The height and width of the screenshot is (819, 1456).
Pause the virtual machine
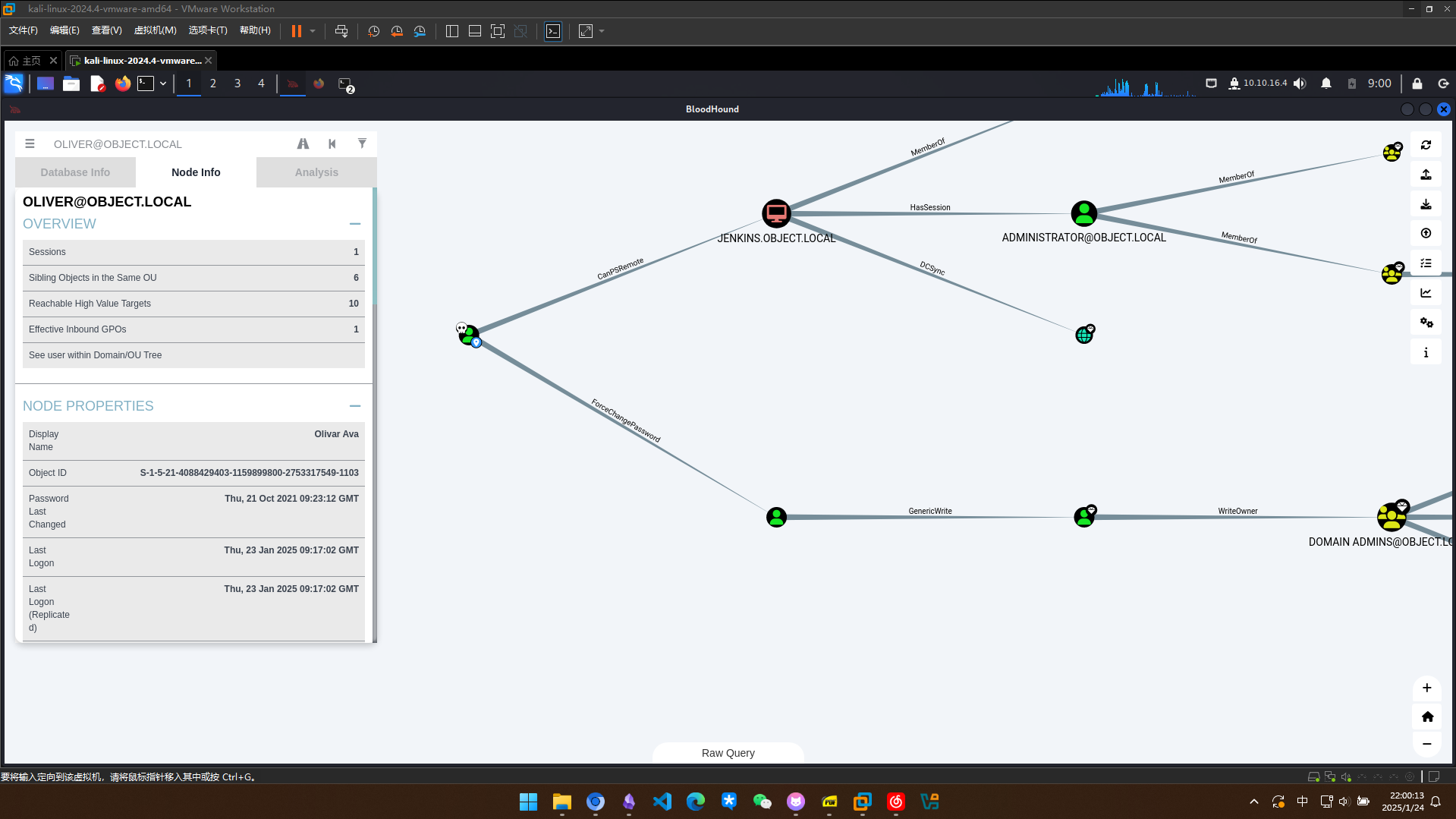(296, 31)
